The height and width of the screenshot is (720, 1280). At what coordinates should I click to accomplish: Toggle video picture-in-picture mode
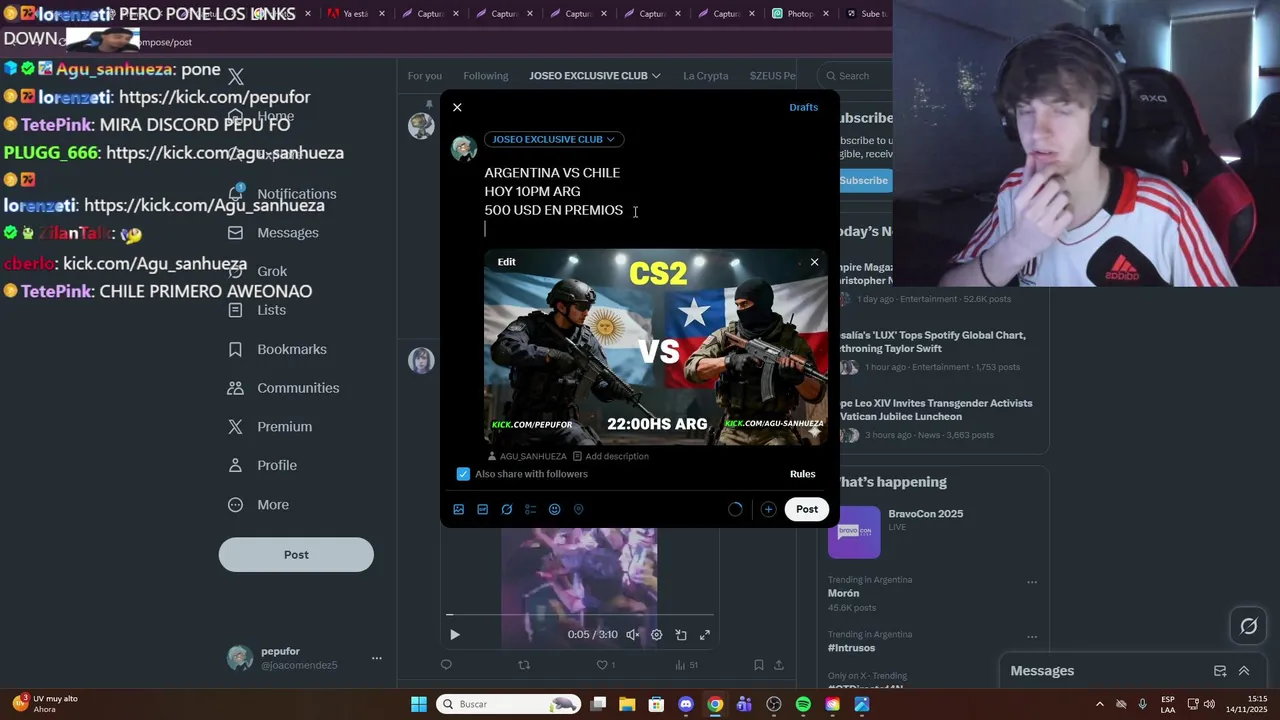[681, 635]
